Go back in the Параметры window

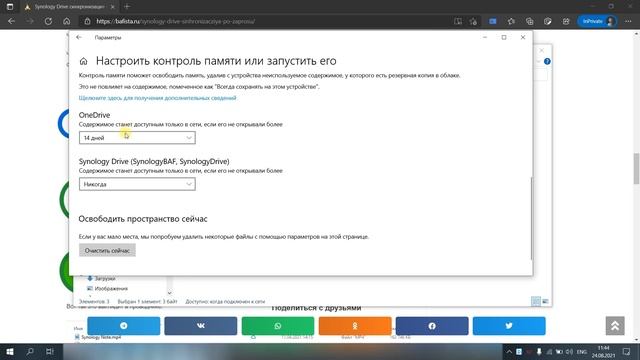pyautogui.click(x=79, y=37)
